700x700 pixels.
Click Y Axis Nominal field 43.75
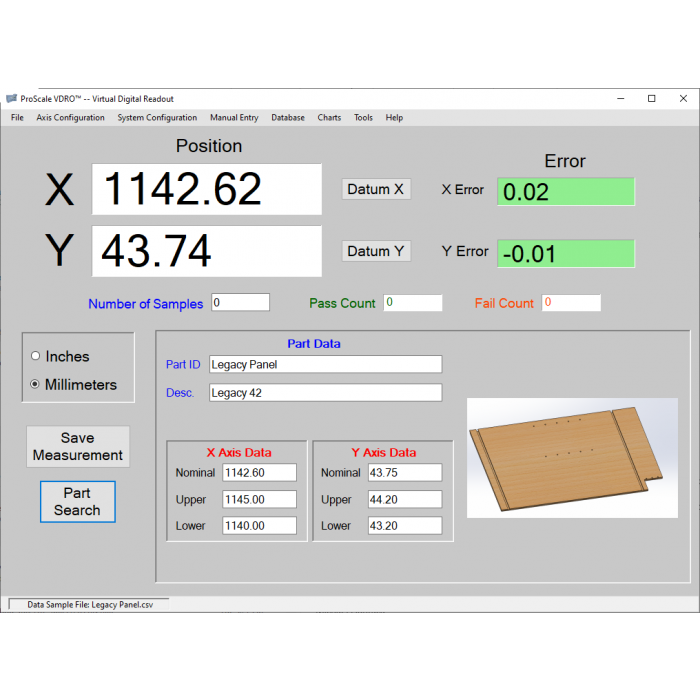point(405,472)
